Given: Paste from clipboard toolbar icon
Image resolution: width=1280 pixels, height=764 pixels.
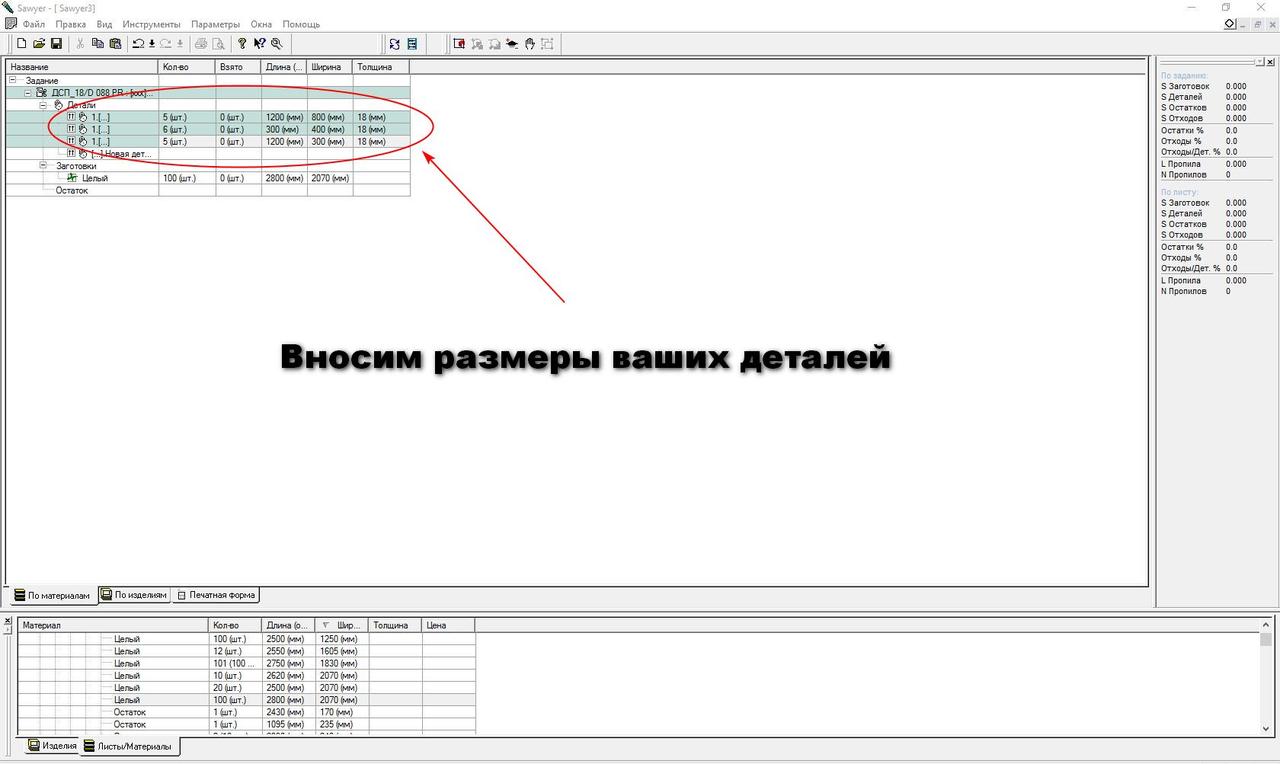Looking at the screenshot, I should coord(115,44).
